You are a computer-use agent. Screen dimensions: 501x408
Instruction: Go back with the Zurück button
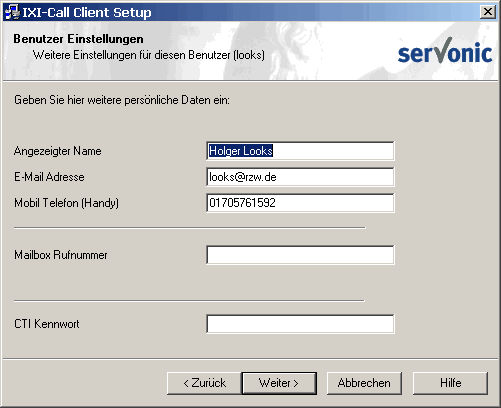coord(204,383)
